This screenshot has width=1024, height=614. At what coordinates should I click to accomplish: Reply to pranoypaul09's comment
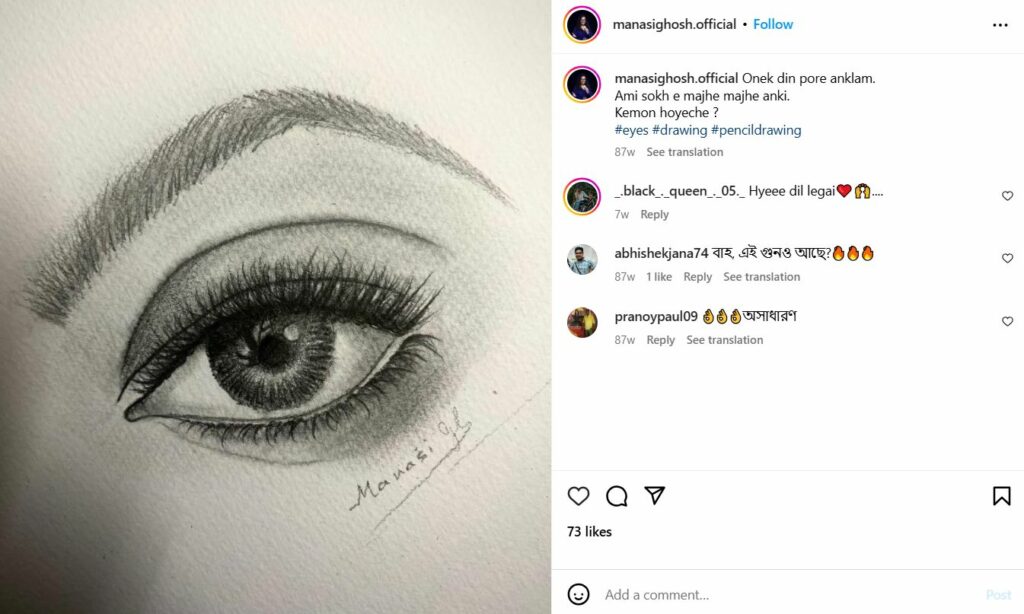coord(660,340)
